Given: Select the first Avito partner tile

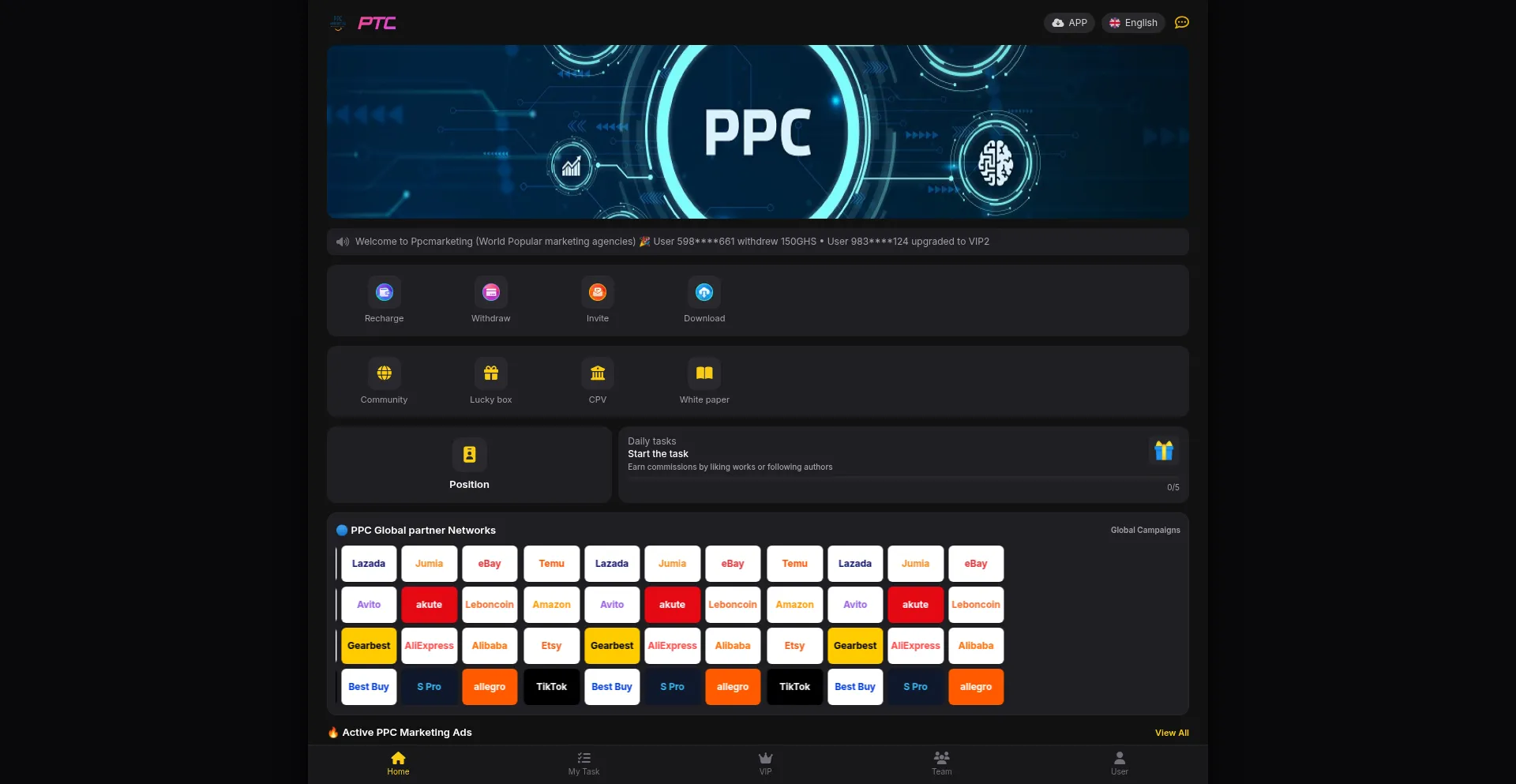Looking at the screenshot, I should pos(369,605).
